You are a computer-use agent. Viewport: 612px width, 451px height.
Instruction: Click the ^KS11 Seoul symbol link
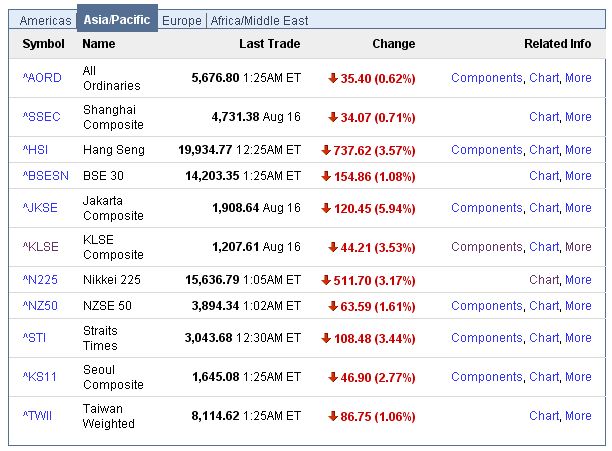click(39, 377)
